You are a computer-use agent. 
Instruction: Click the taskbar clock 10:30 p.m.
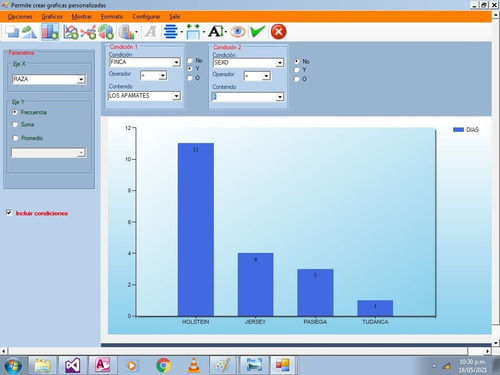pyautogui.click(x=472, y=362)
